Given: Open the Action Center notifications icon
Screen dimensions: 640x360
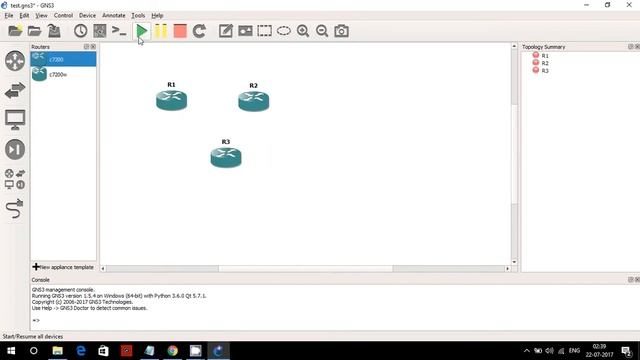Looking at the screenshot, I should click(x=626, y=351).
